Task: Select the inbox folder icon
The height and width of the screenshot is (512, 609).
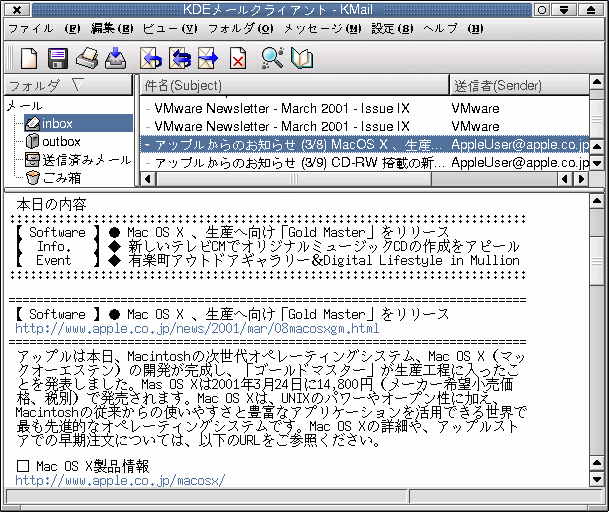Action: tap(33, 124)
